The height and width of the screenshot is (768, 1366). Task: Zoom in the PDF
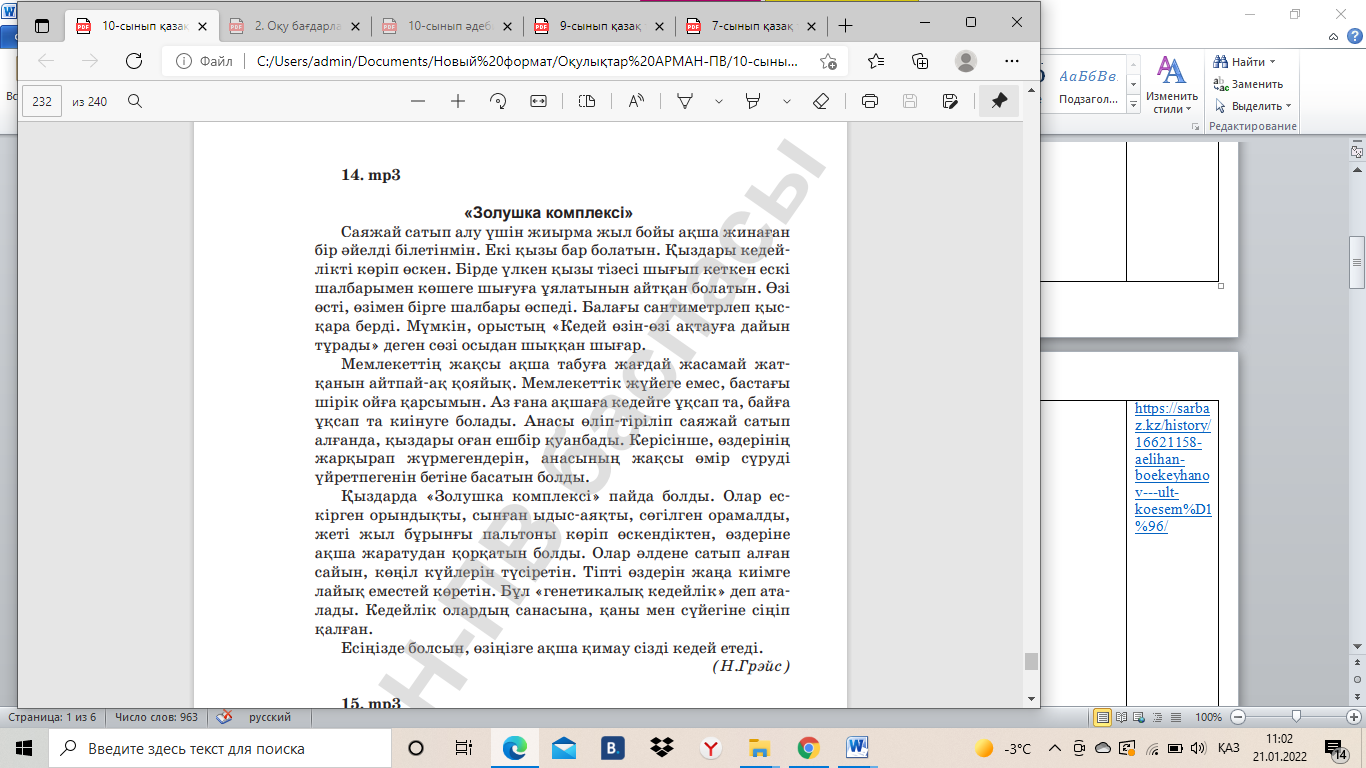point(458,101)
